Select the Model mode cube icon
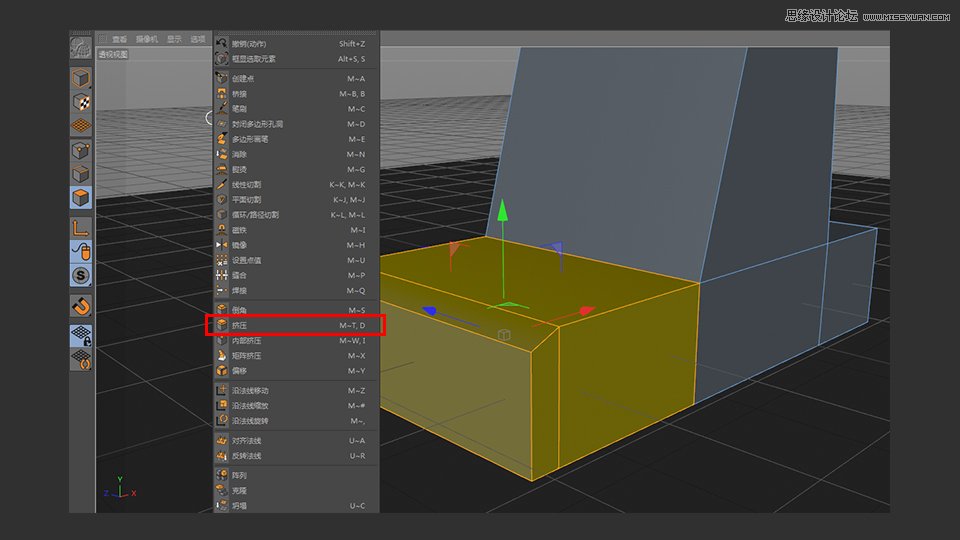Viewport: 960px width, 540px height. click(x=82, y=79)
